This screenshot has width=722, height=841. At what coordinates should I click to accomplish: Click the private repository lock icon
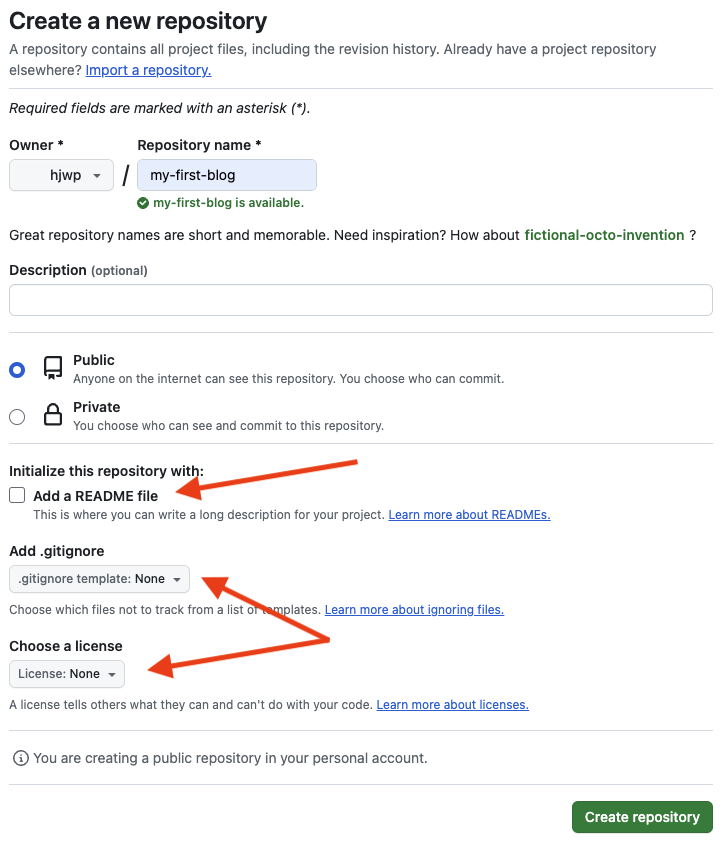[x=53, y=416]
